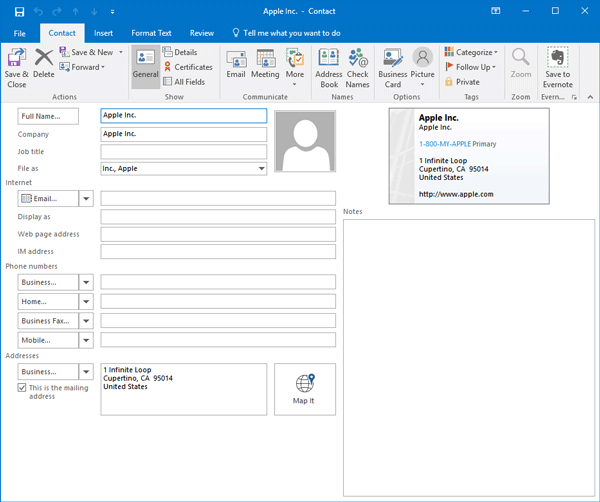Switch to the Contact tab
Screen dimensions: 600x502
coord(62,33)
